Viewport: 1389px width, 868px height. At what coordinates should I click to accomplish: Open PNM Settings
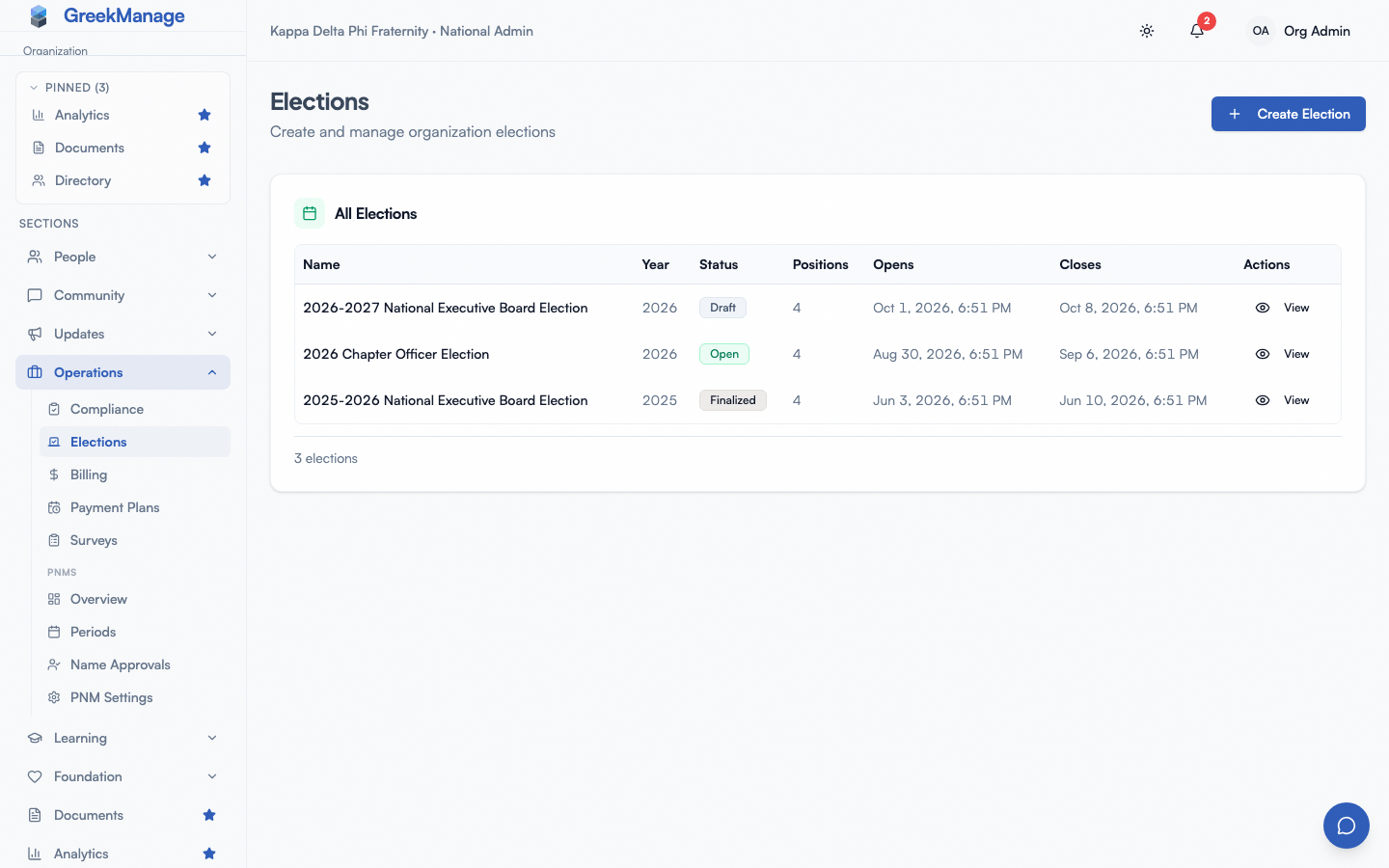coord(135,697)
